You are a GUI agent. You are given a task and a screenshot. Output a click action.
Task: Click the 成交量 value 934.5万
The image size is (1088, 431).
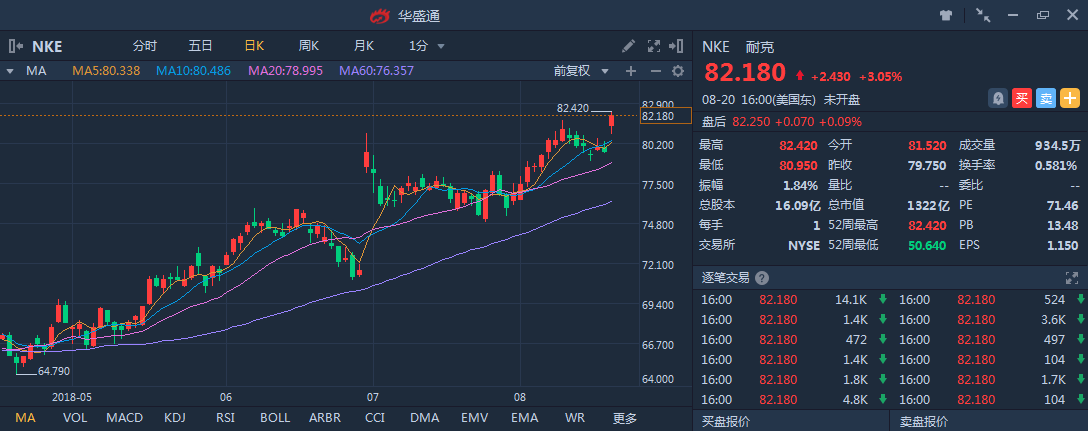pos(1057,146)
